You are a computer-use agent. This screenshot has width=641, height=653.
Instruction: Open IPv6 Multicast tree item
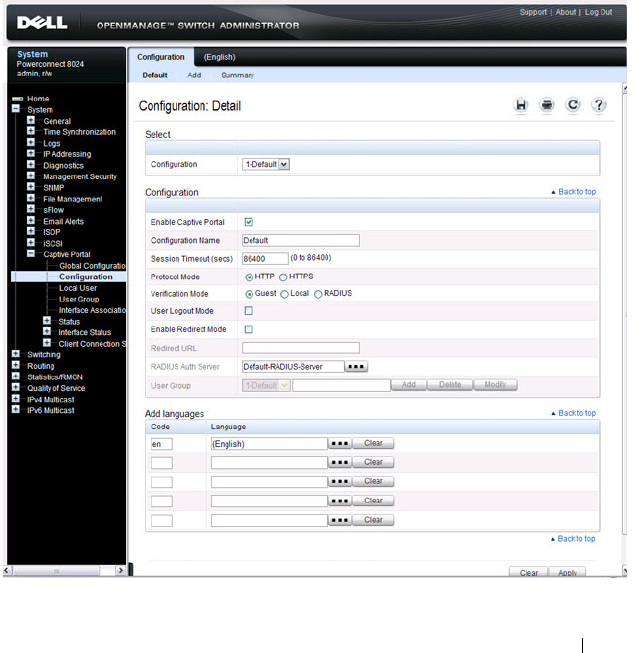51,410
